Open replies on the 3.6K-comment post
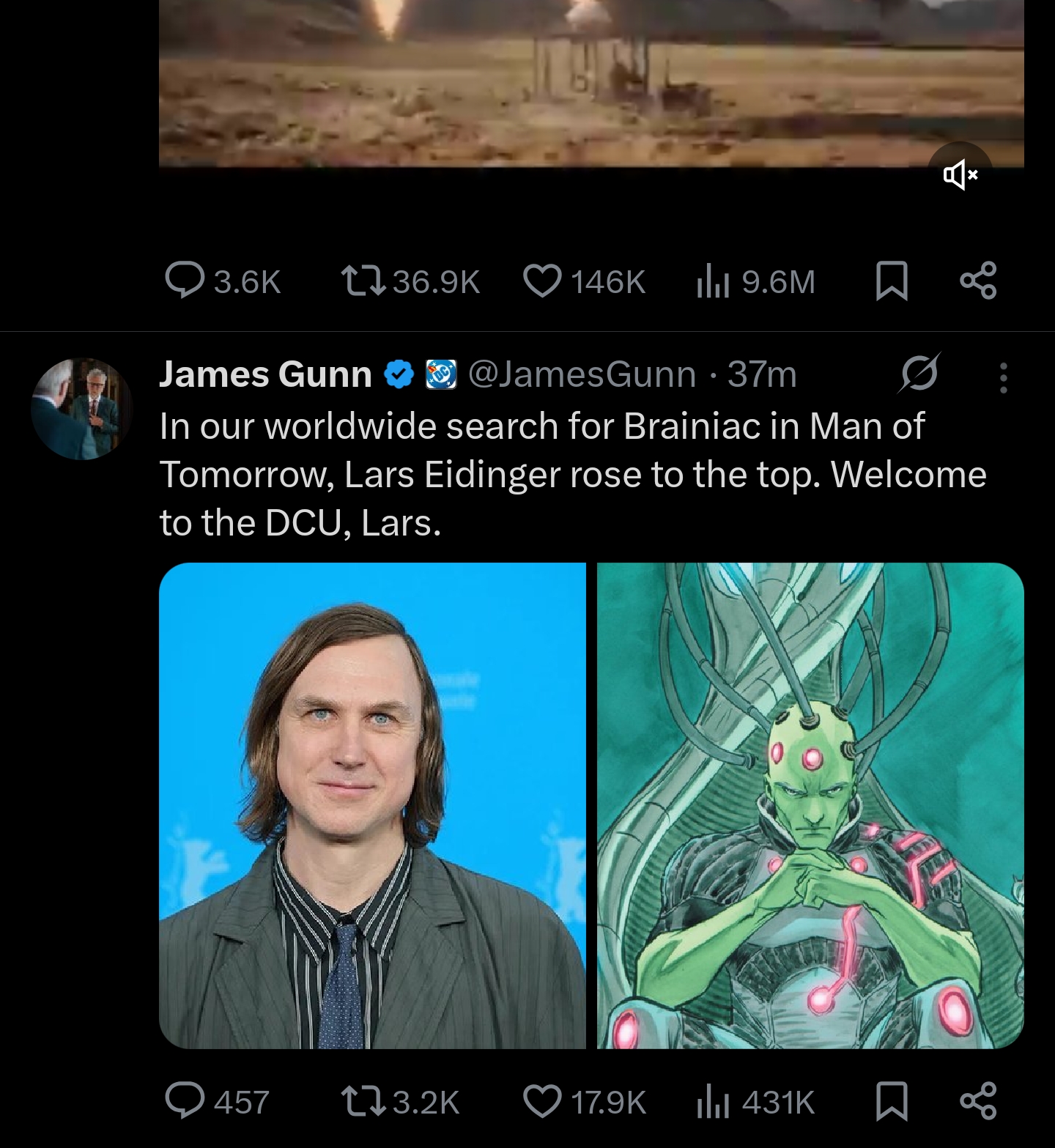 pyautogui.click(x=185, y=281)
